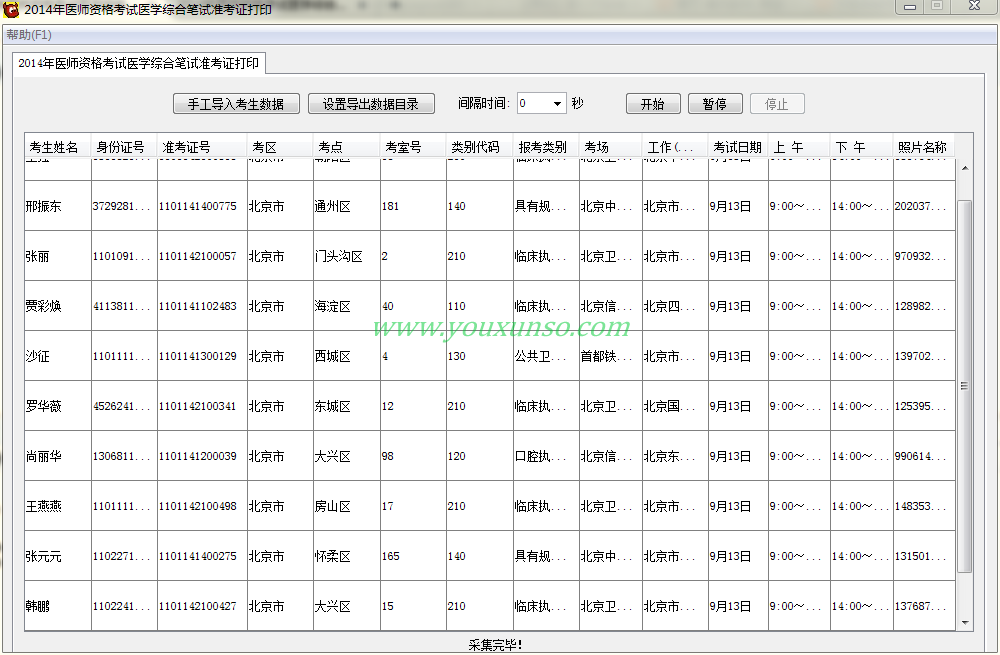The height and width of the screenshot is (655, 1000).
Task: Select candidate 贾彩焕 in the table
Action: [x=43, y=306]
